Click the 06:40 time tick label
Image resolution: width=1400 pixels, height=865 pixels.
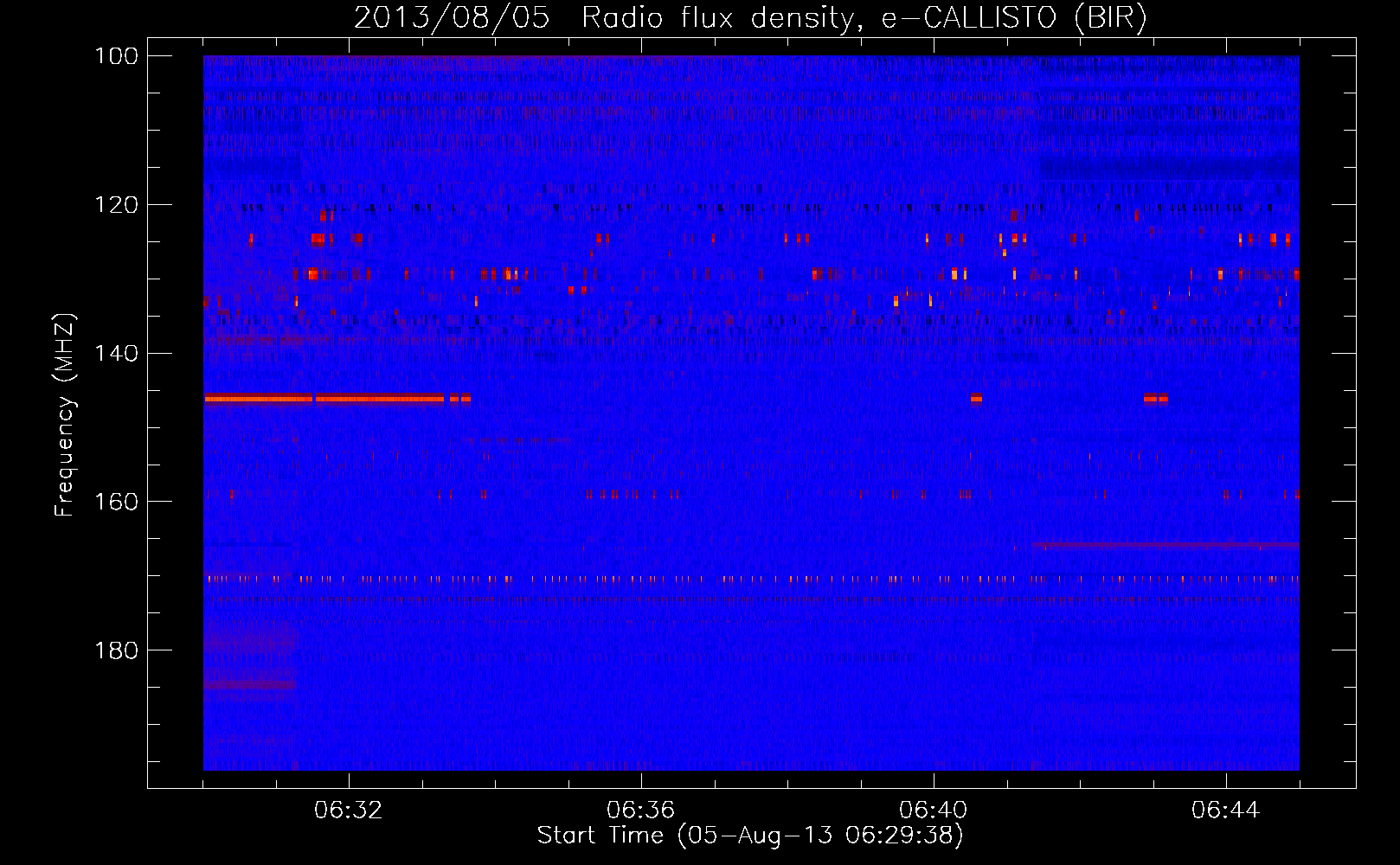(934, 811)
